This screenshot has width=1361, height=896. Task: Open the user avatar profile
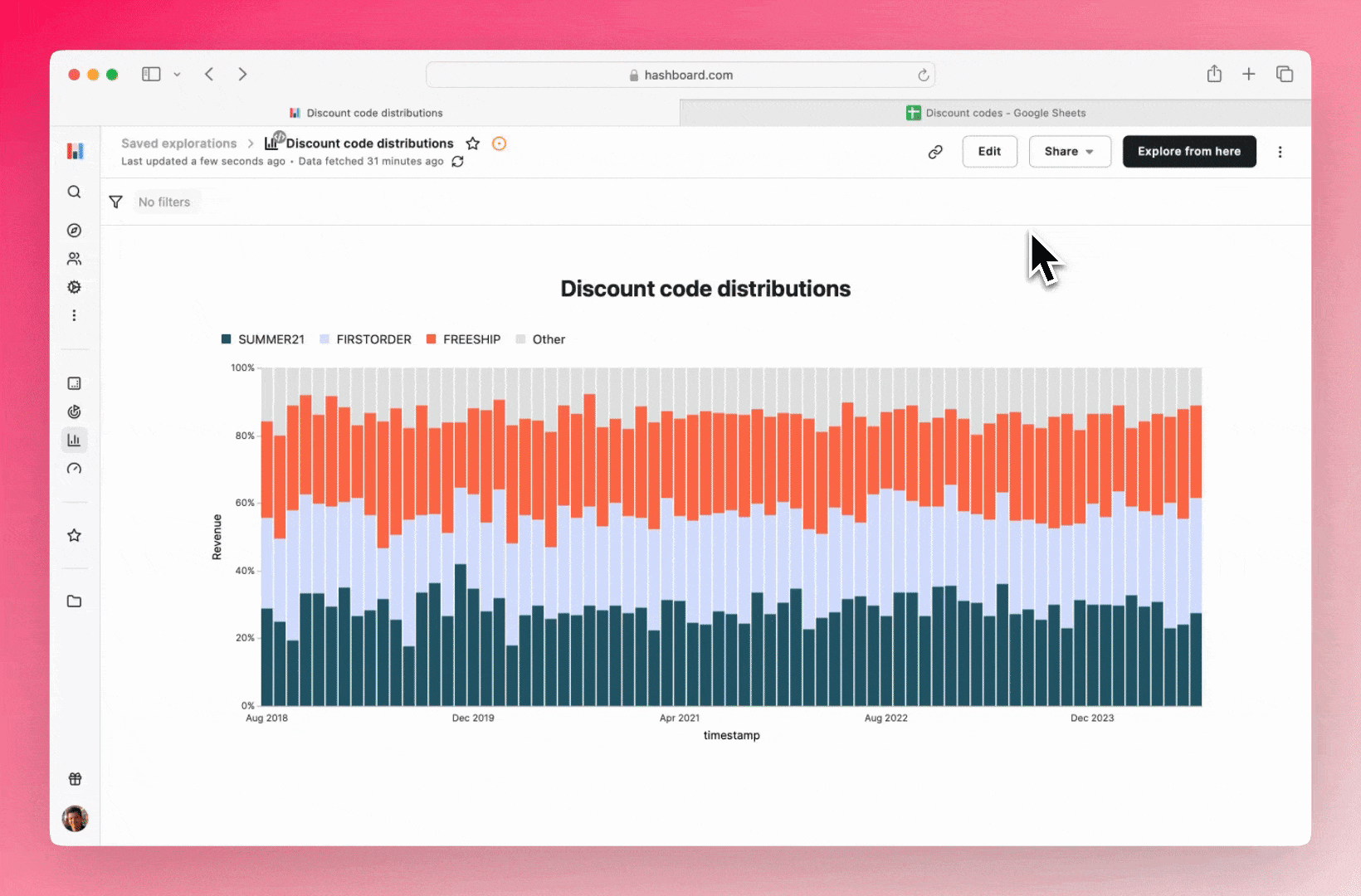[x=75, y=819]
